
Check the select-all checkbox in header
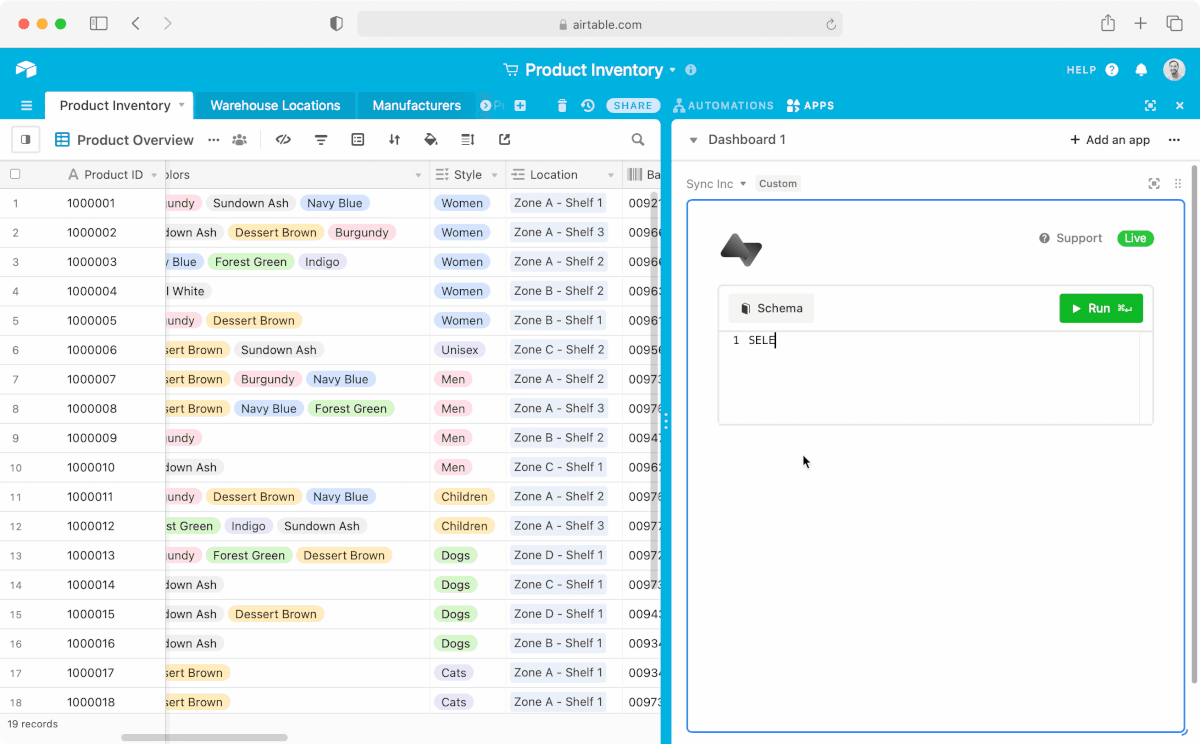point(15,174)
